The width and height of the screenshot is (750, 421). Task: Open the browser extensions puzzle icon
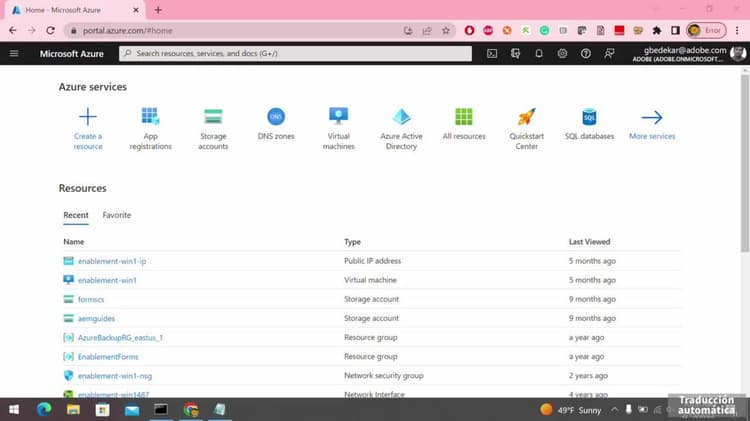[656, 31]
